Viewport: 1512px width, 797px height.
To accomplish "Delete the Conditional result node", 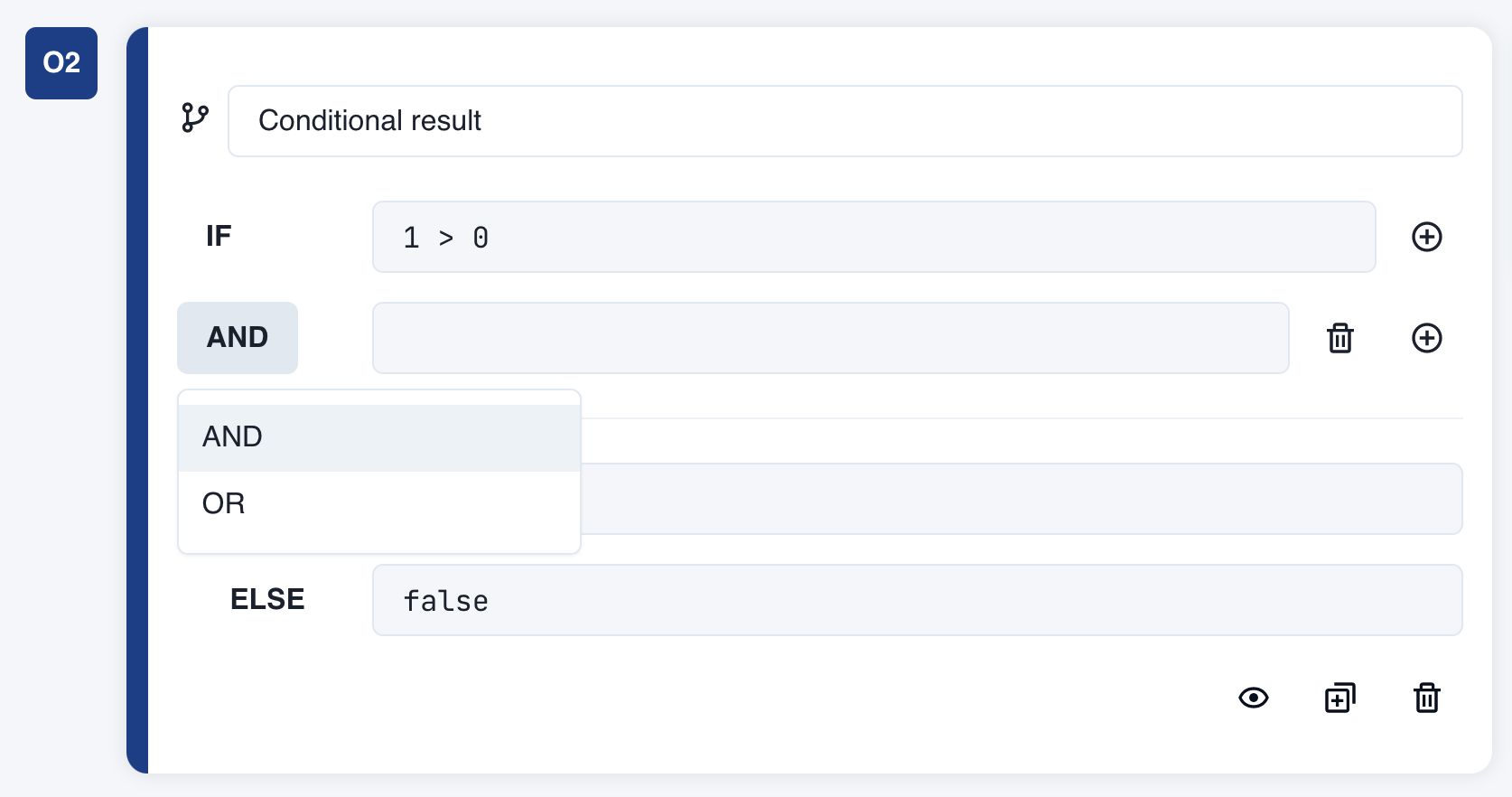I will point(1427,698).
